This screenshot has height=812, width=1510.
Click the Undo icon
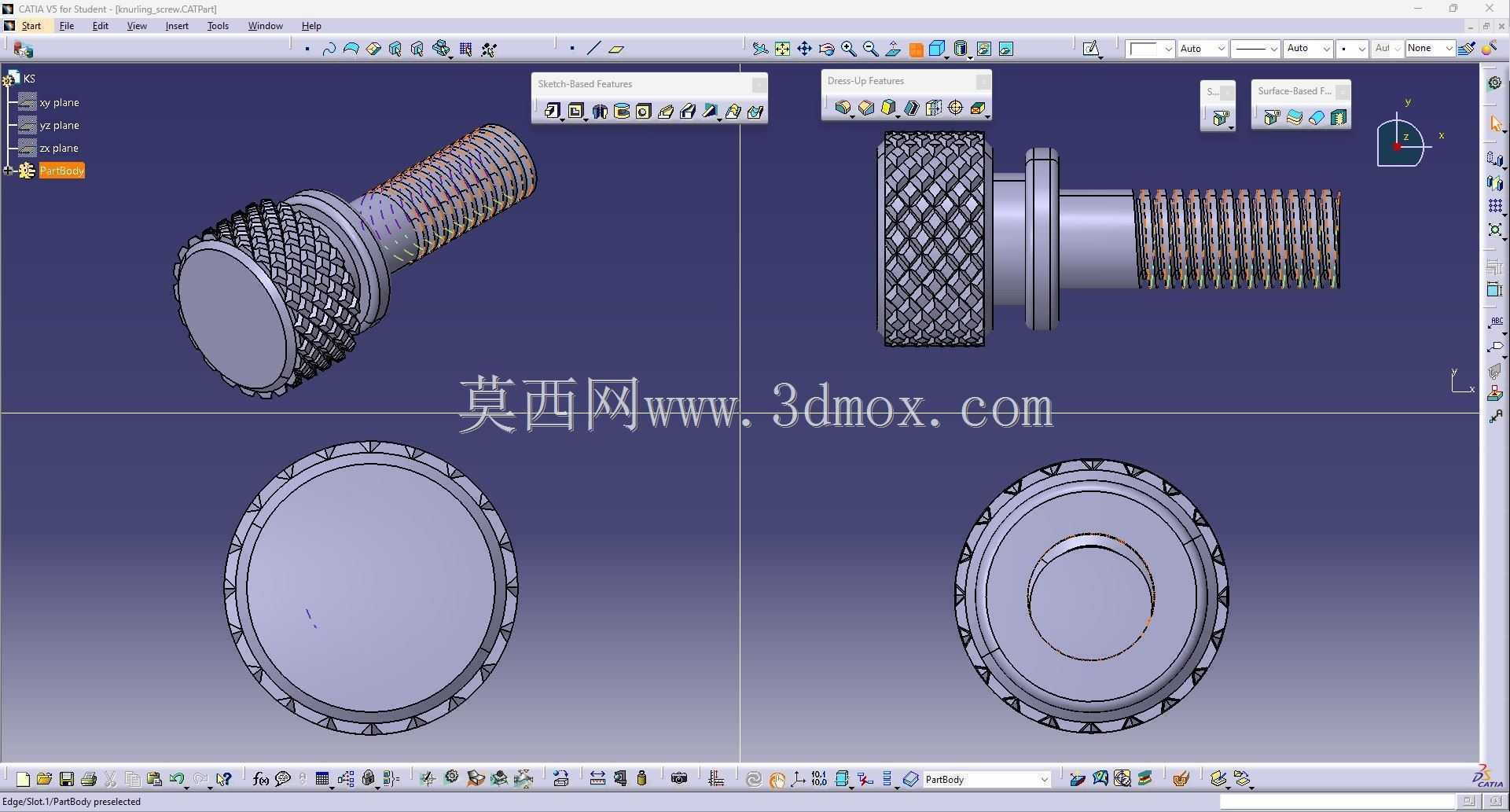pyautogui.click(x=177, y=779)
